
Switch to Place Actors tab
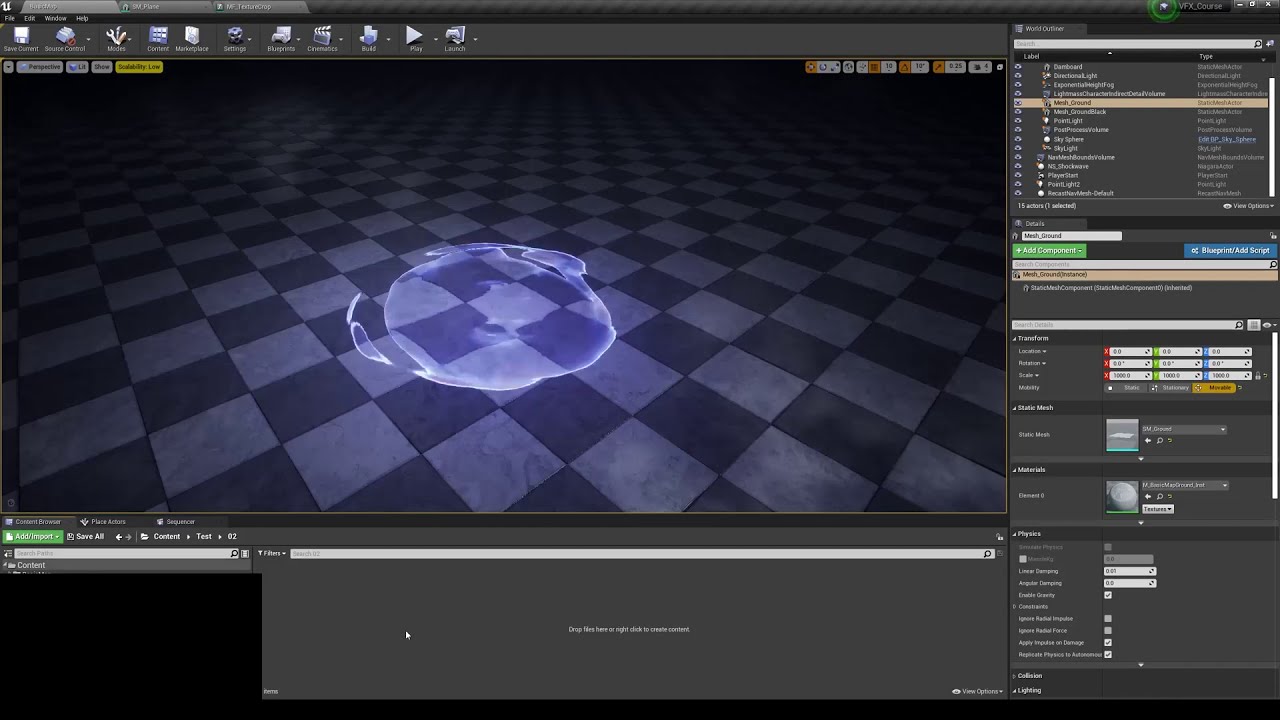tap(108, 522)
